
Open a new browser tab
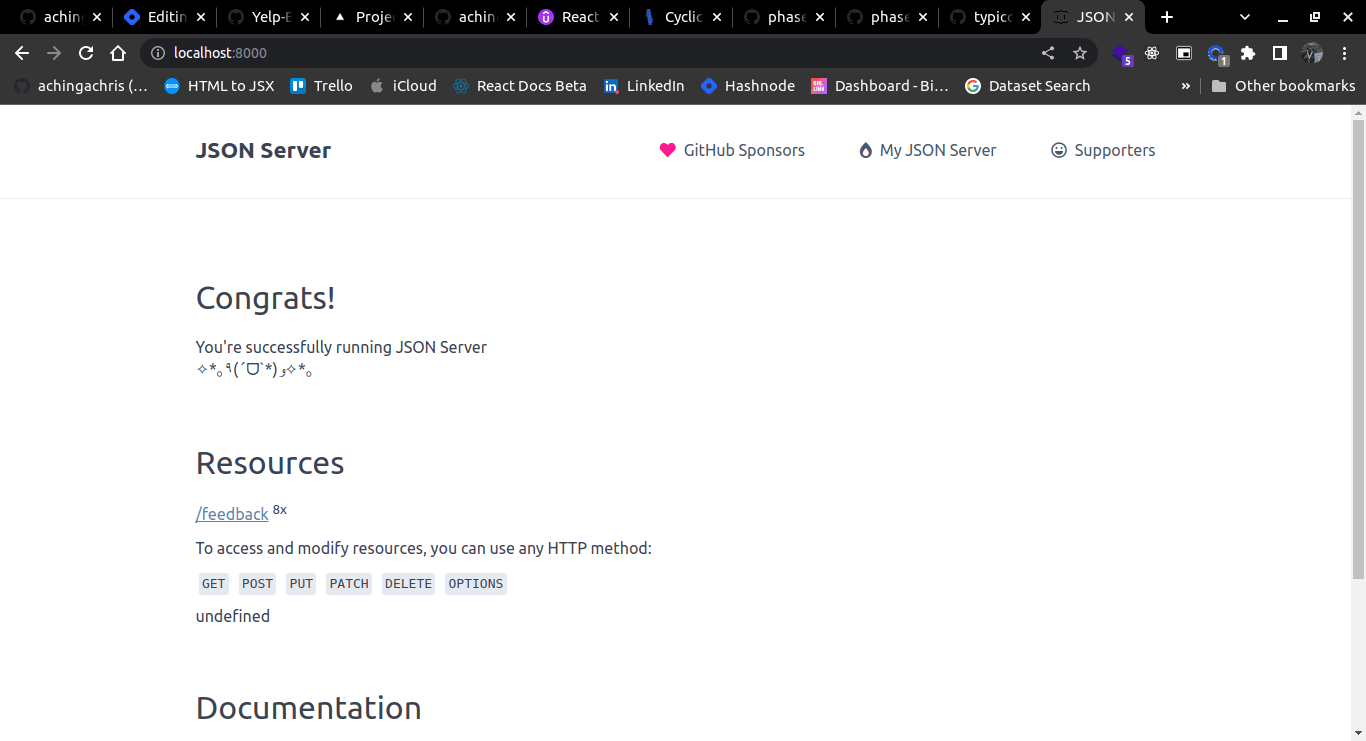coord(1167,17)
